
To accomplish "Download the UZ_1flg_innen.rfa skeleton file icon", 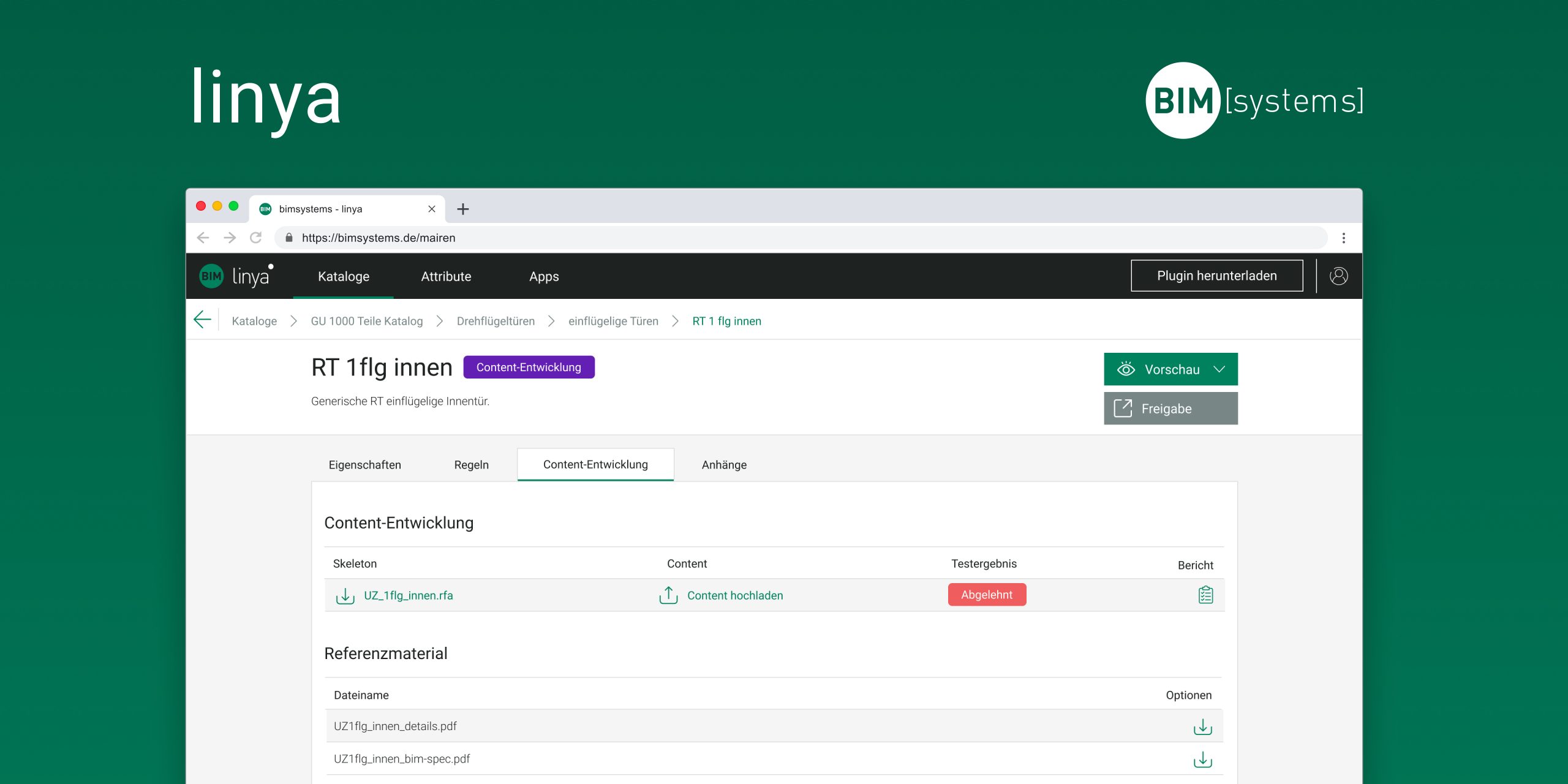I will [x=345, y=595].
